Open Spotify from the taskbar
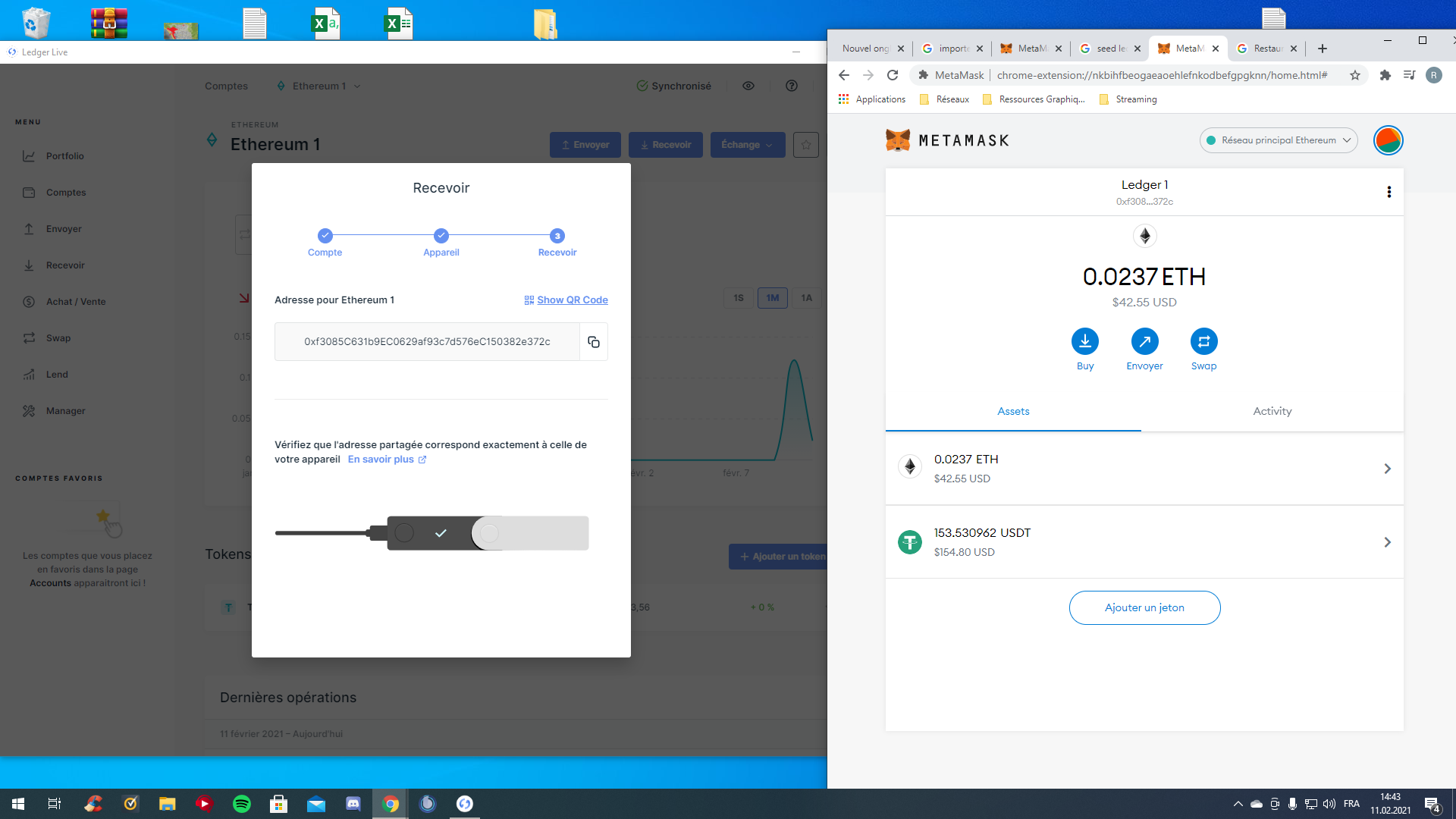This screenshot has height=819, width=1456. (x=242, y=804)
